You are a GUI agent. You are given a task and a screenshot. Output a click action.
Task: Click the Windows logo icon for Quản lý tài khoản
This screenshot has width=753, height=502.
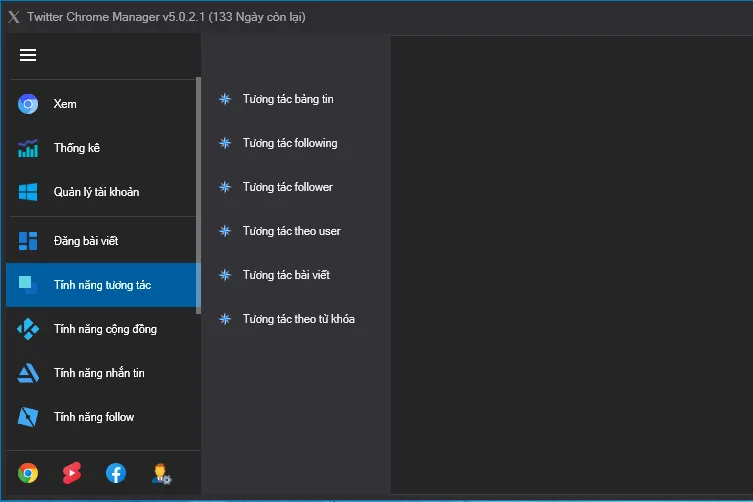(28, 192)
